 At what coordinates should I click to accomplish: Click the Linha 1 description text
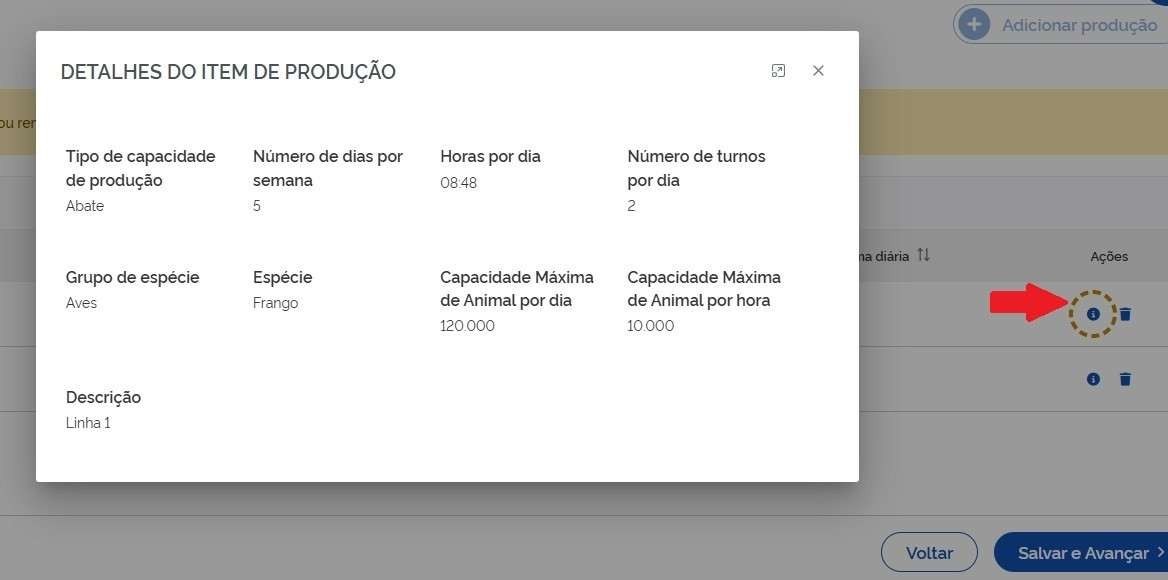point(88,423)
